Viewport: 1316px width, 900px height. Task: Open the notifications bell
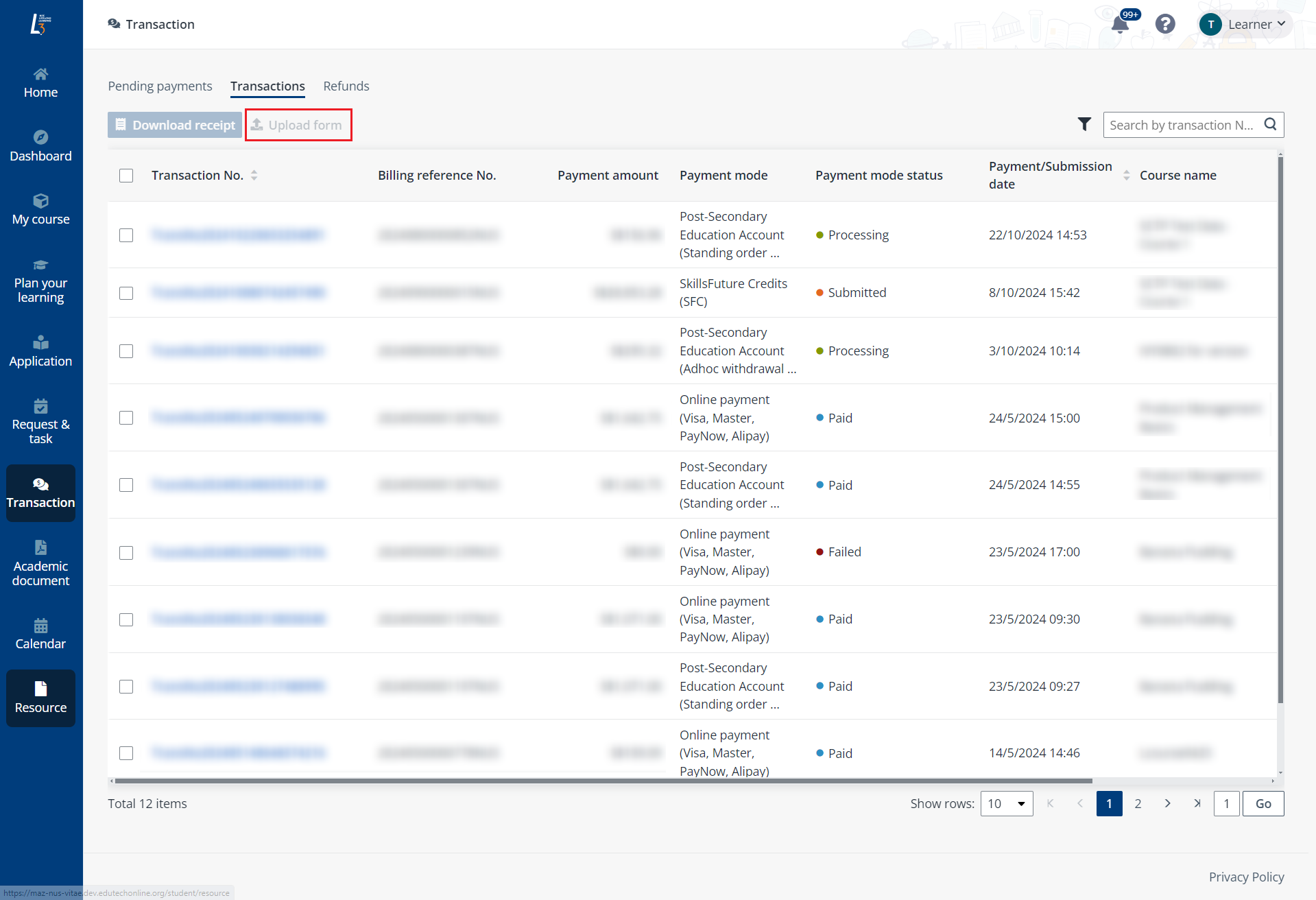point(1119,23)
